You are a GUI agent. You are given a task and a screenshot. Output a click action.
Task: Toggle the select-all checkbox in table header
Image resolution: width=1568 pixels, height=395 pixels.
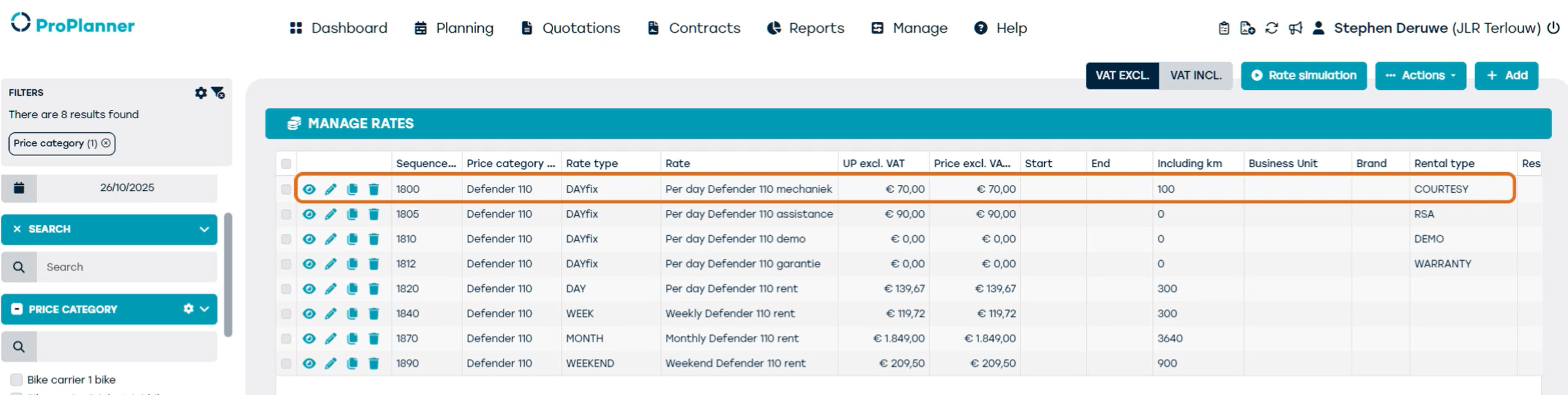(x=286, y=164)
